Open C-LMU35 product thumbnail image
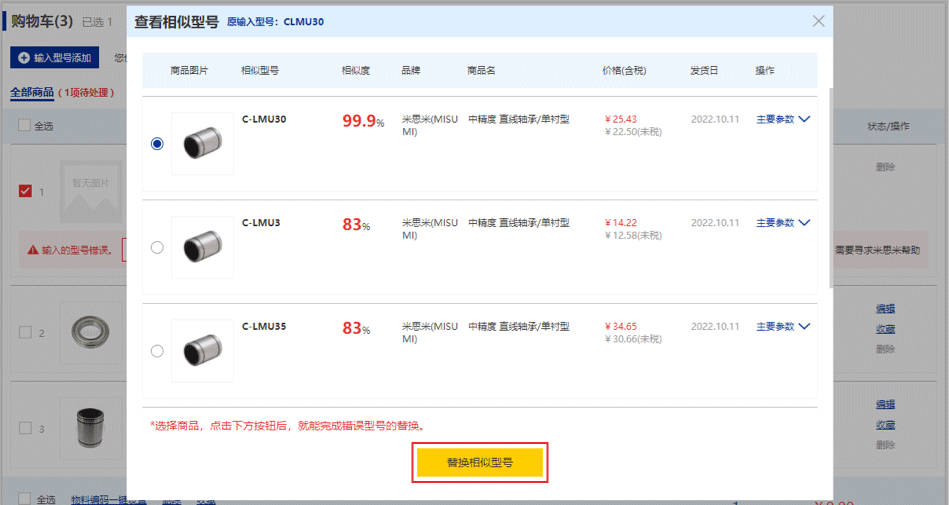This screenshot has width=949, height=505. [x=203, y=351]
